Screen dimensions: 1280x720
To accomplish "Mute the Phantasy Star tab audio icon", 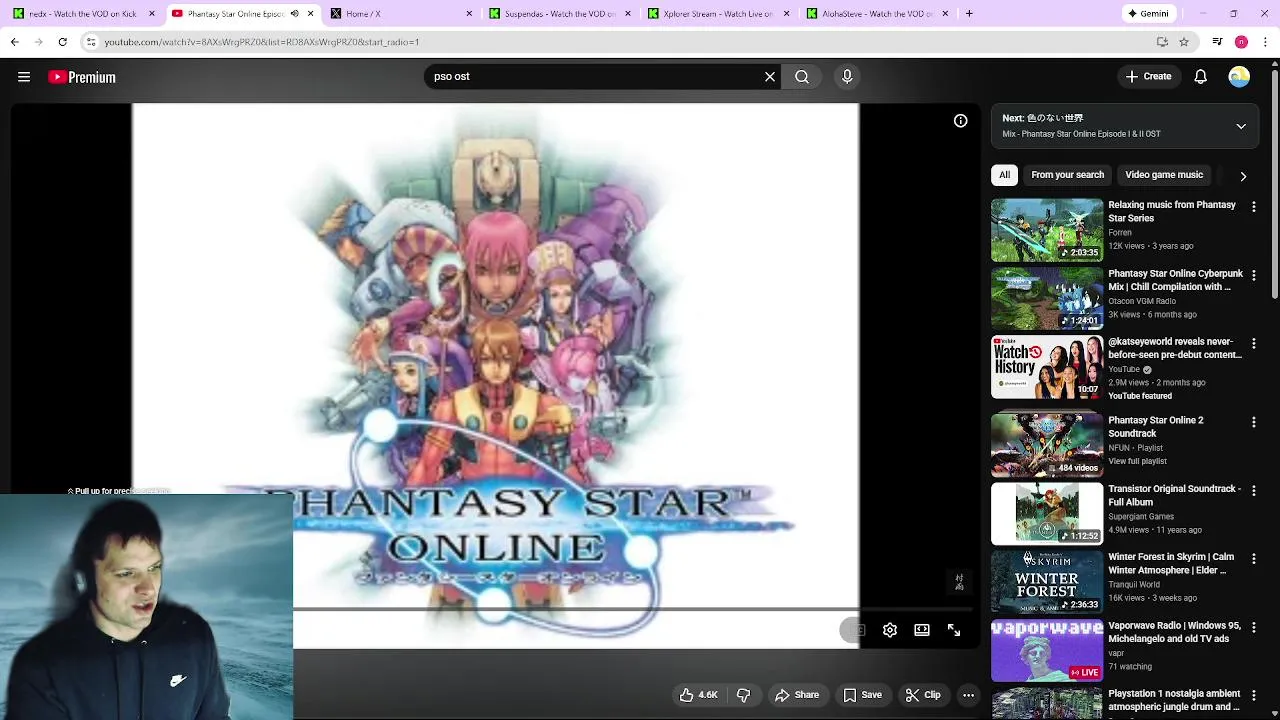I will click(294, 14).
